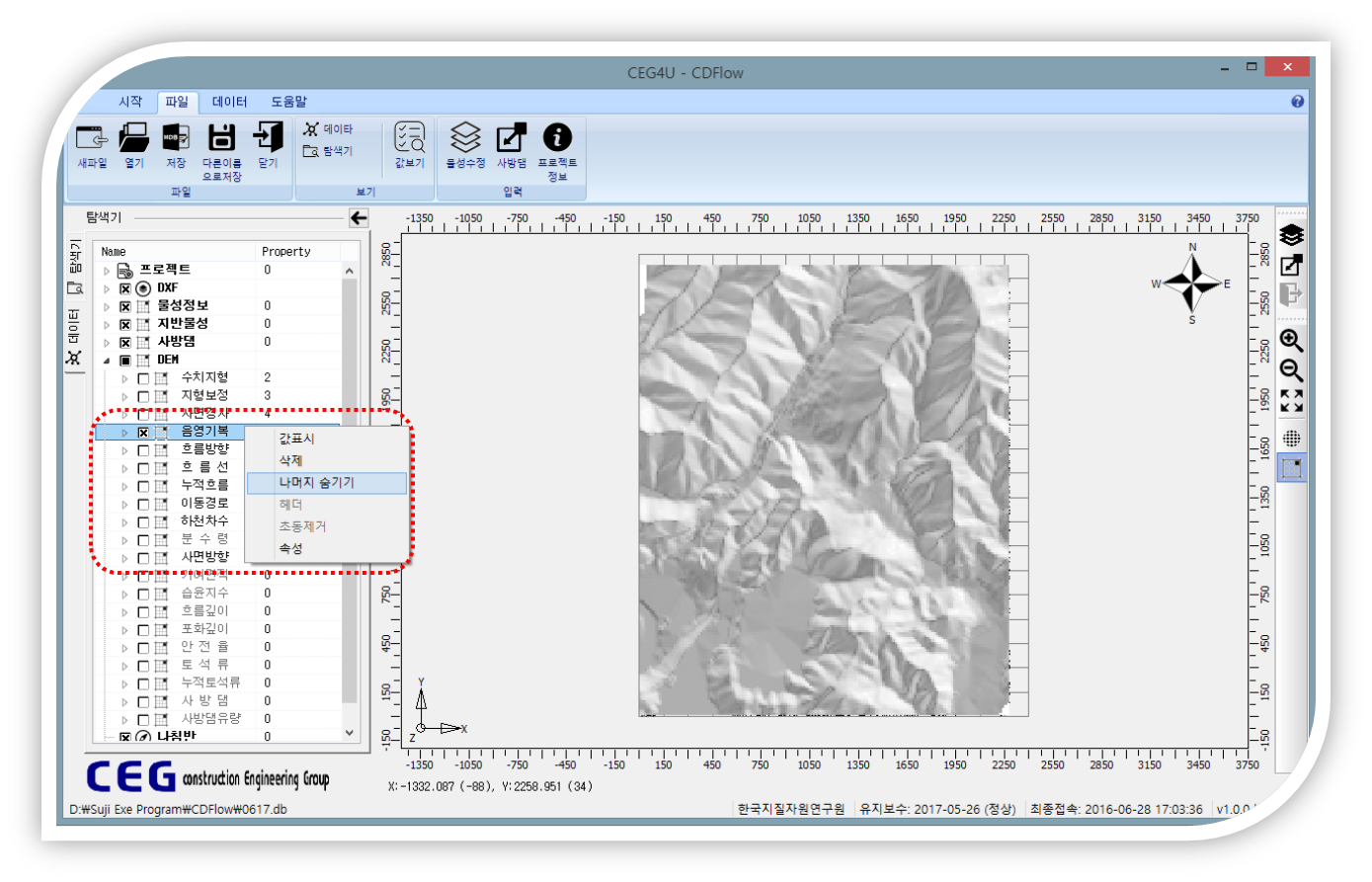
Task: Check the 수치지형 checkbox
Action: tap(143, 378)
